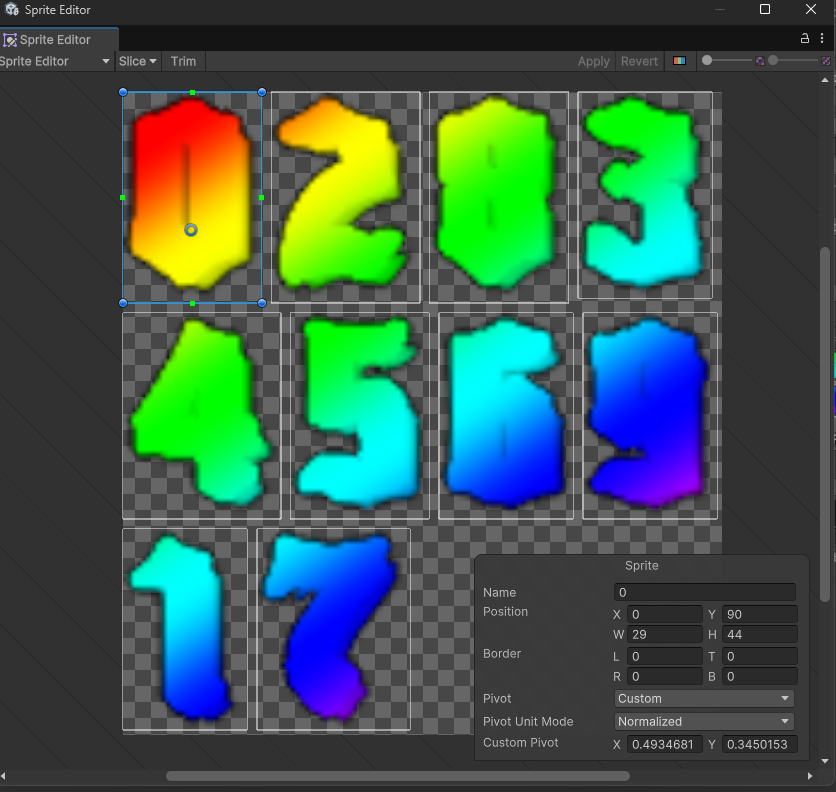Image resolution: width=836 pixels, height=792 pixels.
Task: Click the Border B input field
Action: click(x=760, y=676)
